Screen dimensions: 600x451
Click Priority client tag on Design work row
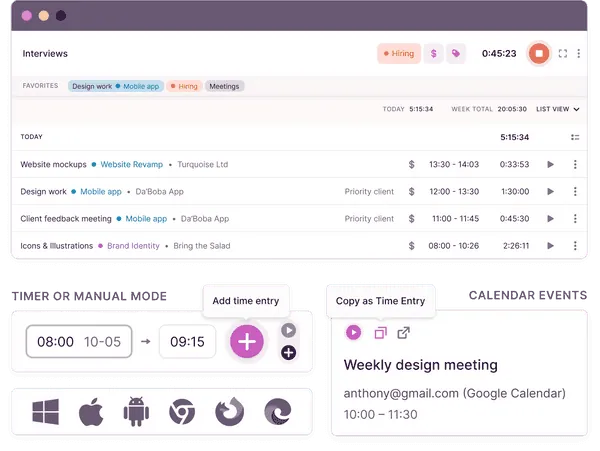coord(369,192)
